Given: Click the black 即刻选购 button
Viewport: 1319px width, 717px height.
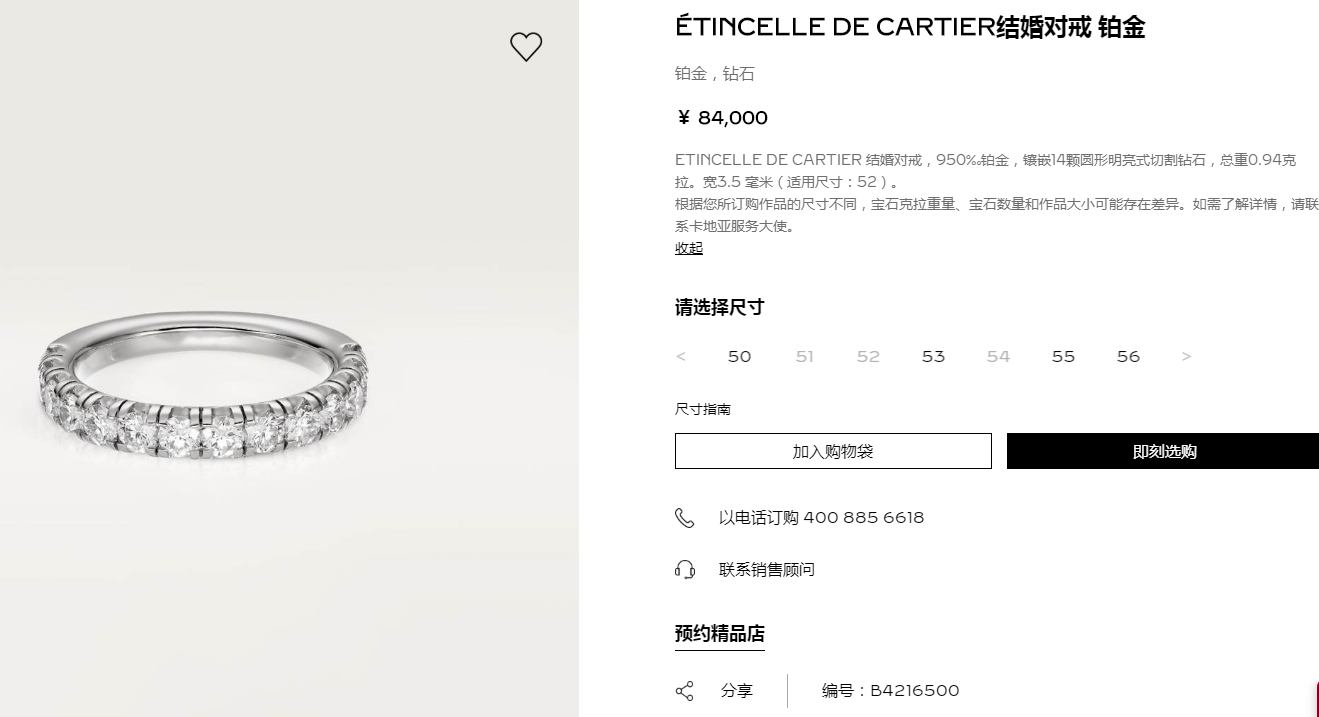Looking at the screenshot, I should click(x=1163, y=451).
